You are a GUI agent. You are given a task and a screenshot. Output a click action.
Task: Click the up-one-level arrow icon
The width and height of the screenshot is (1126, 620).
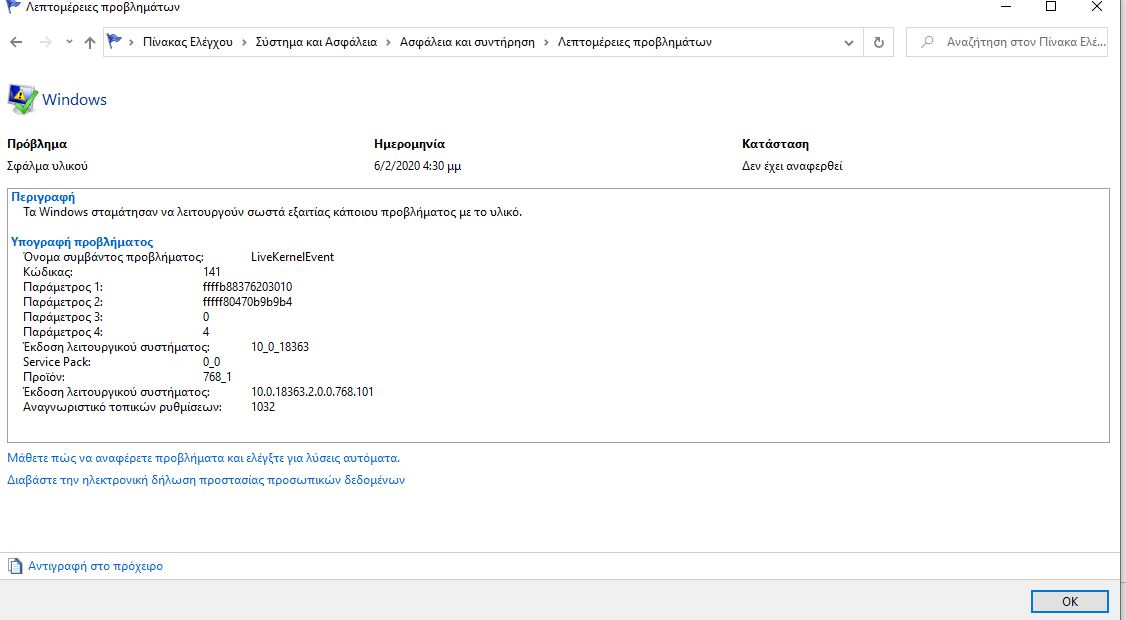click(x=88, y=42)
